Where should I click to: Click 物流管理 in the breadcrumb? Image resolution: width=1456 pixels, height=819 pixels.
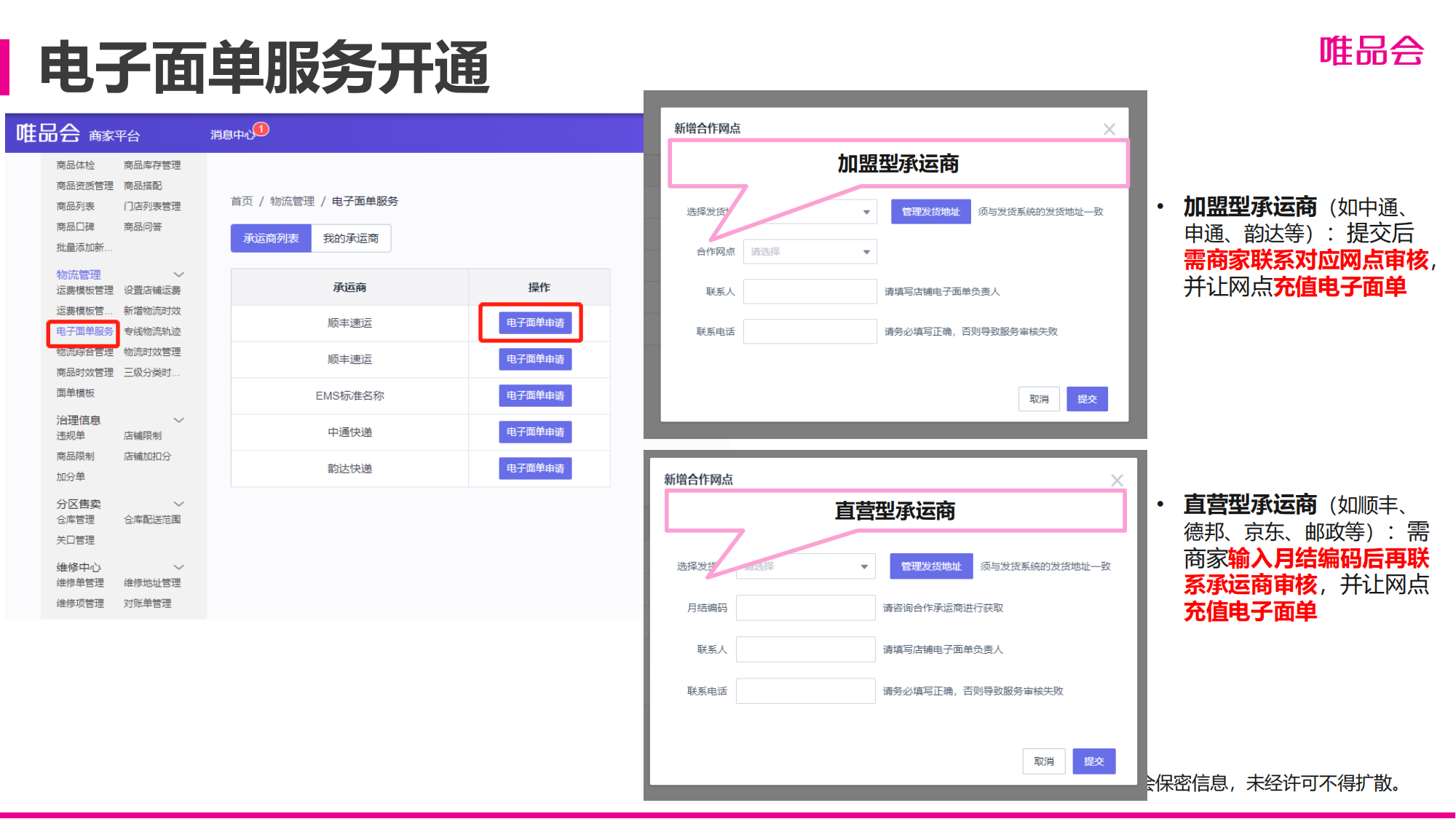[292, 201]
